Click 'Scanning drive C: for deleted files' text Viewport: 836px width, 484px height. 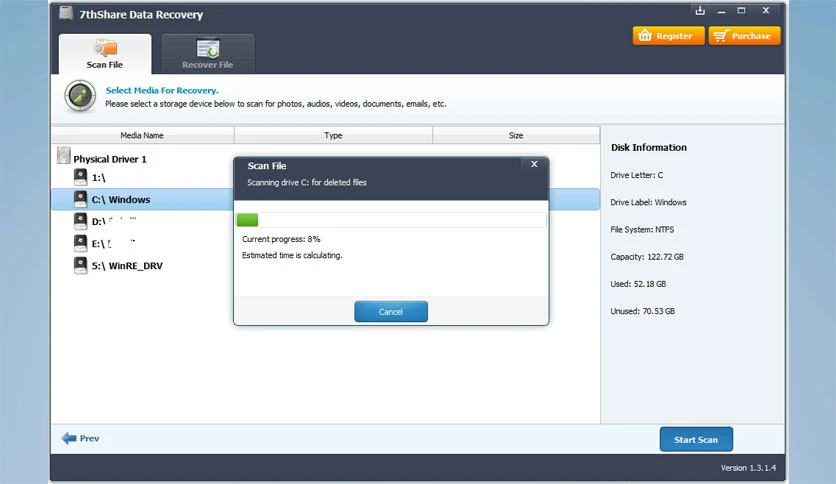(x=307, y=182)
